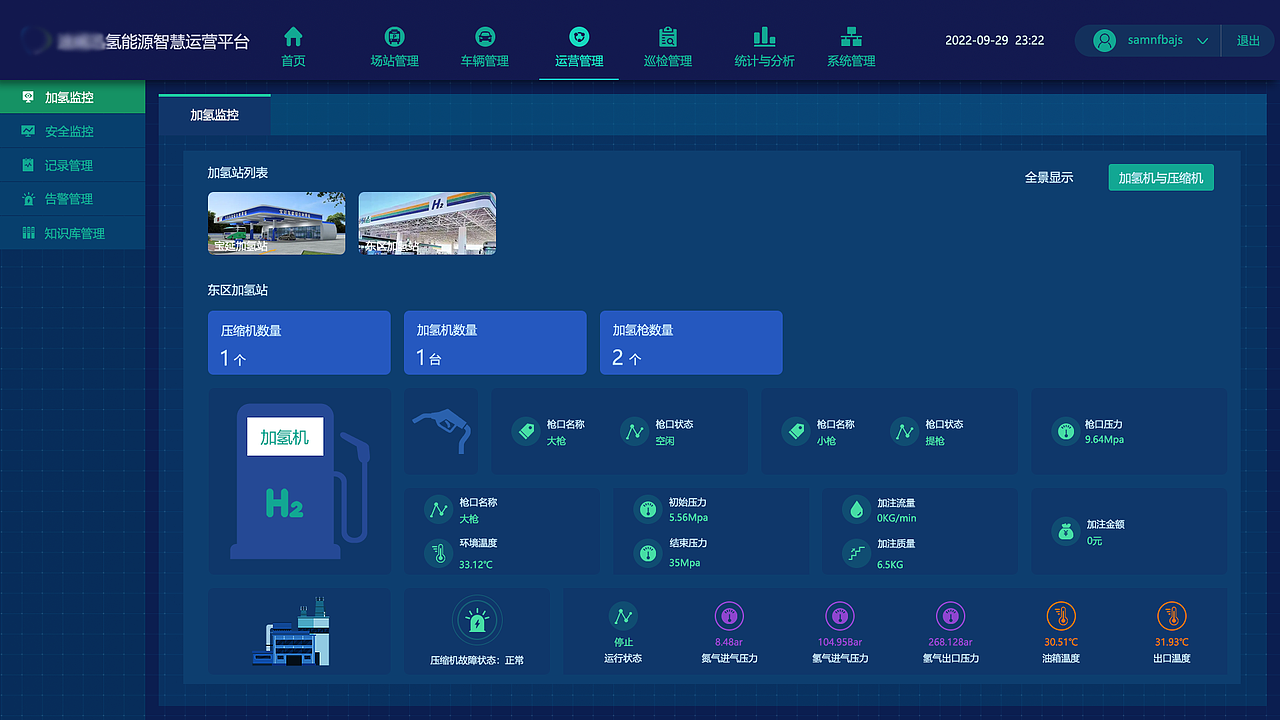
Task: Click the 知识库管理 books icon
Action: pos(28,233)
